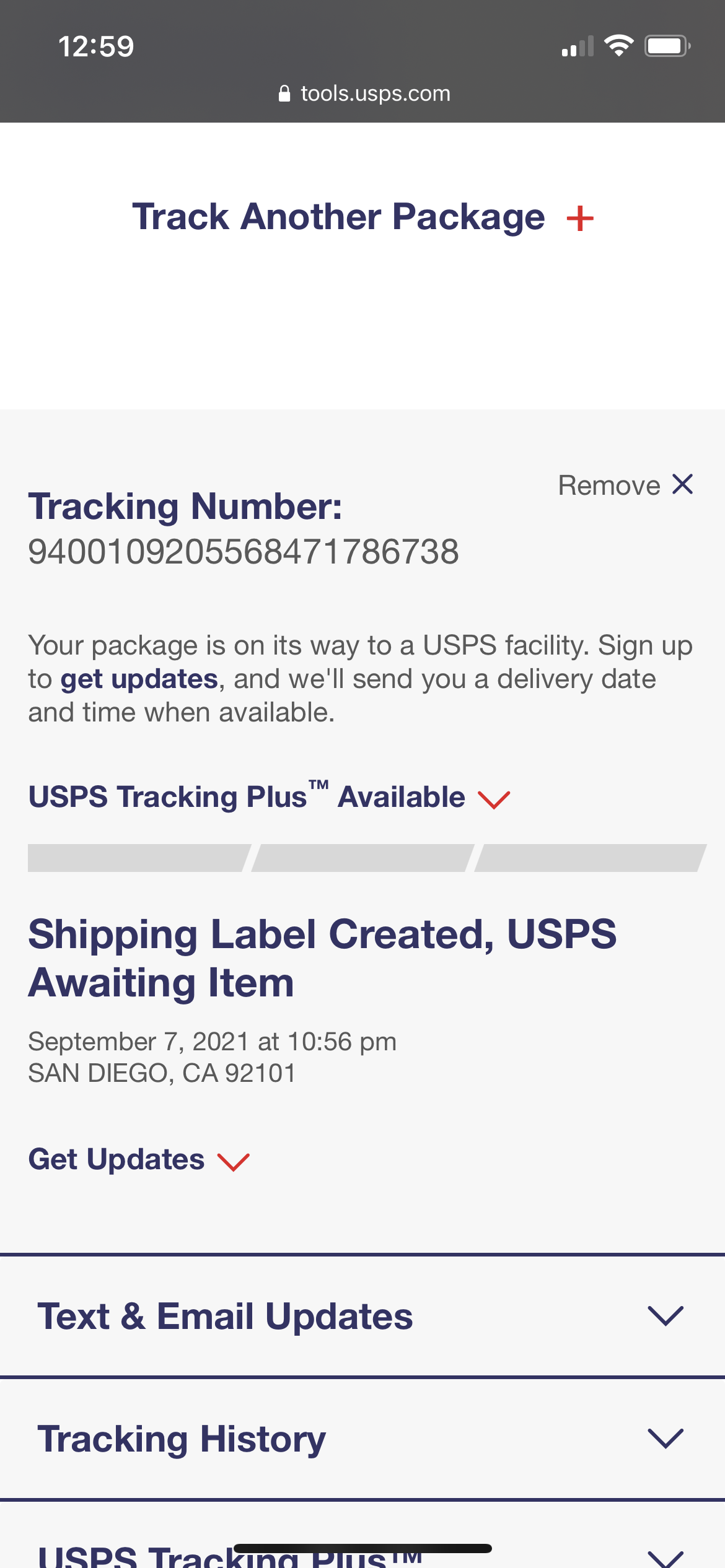Click Track Another Package
Viewport: 725px width, 1568px height.
click(x=338, y=217)
